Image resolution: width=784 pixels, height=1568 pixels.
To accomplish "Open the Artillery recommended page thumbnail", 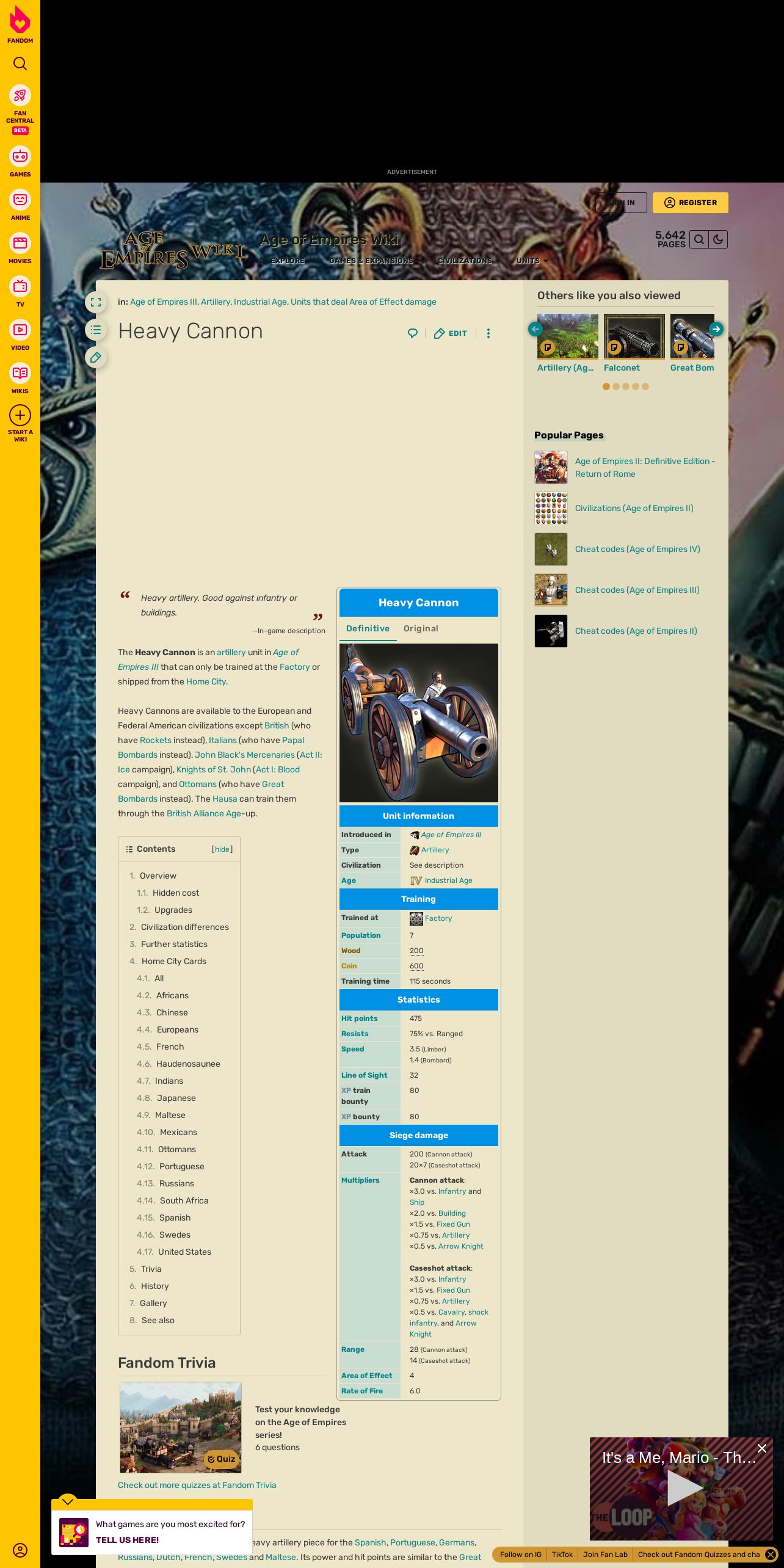I will click(568, 336).
